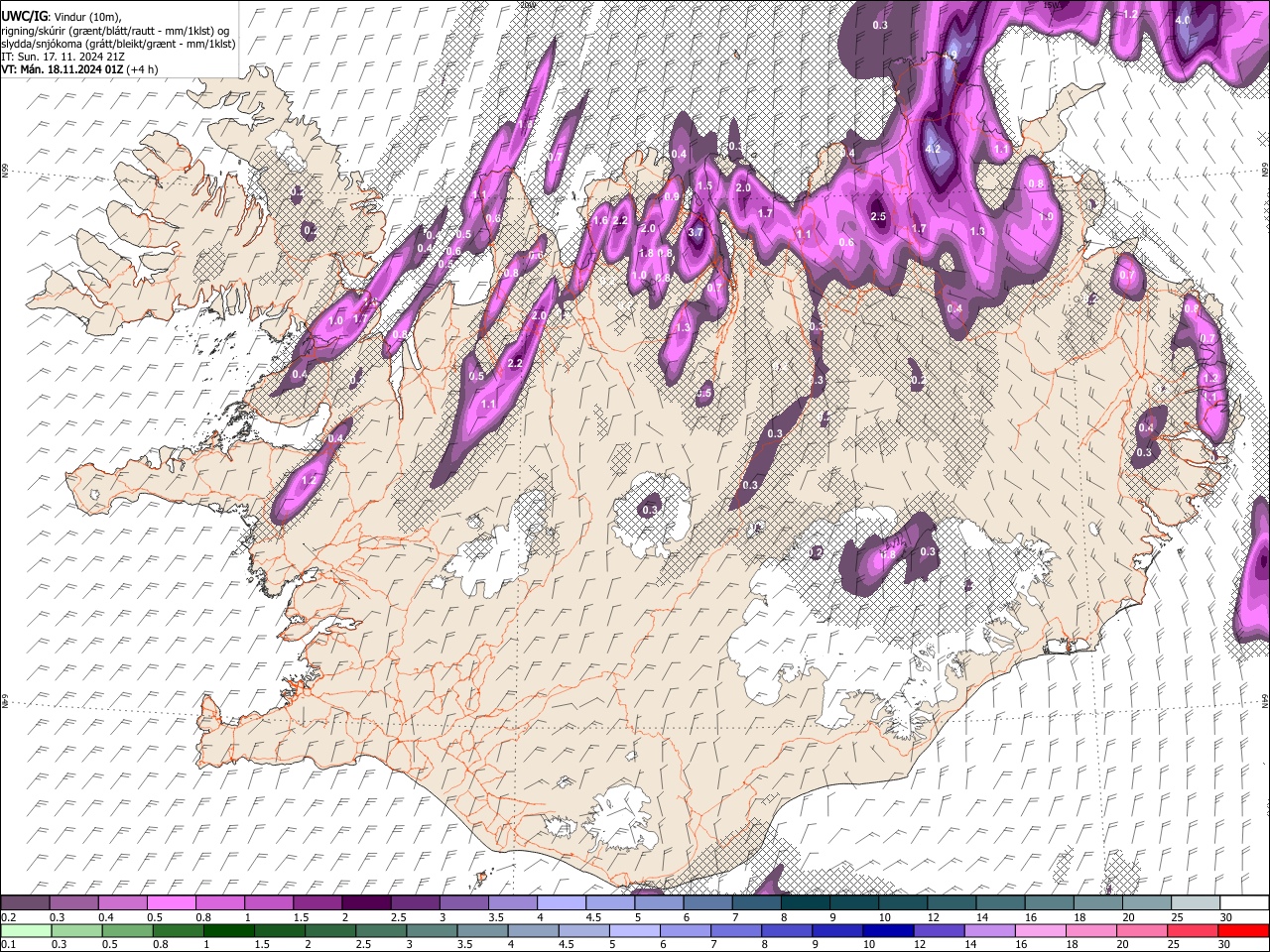Click the 3.7 precipitation value on map
The image size is (1270, 952).
pos(696,232)
